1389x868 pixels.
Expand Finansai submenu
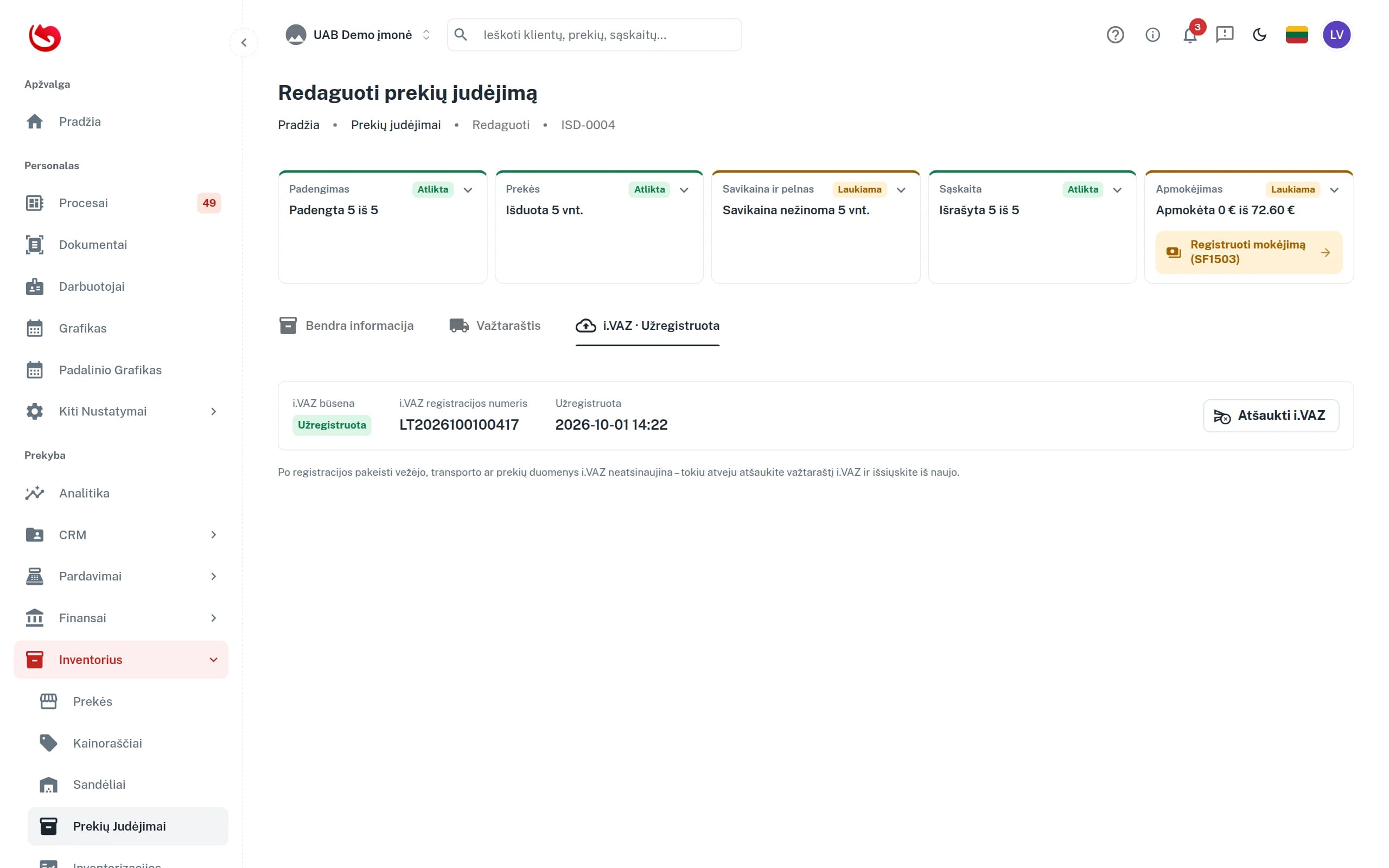pos(121,618)
